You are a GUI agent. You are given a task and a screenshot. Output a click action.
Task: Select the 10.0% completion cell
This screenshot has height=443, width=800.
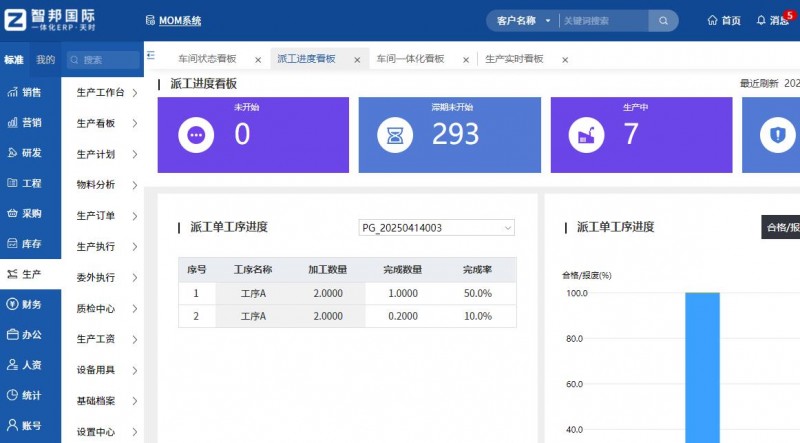[478, 316]
